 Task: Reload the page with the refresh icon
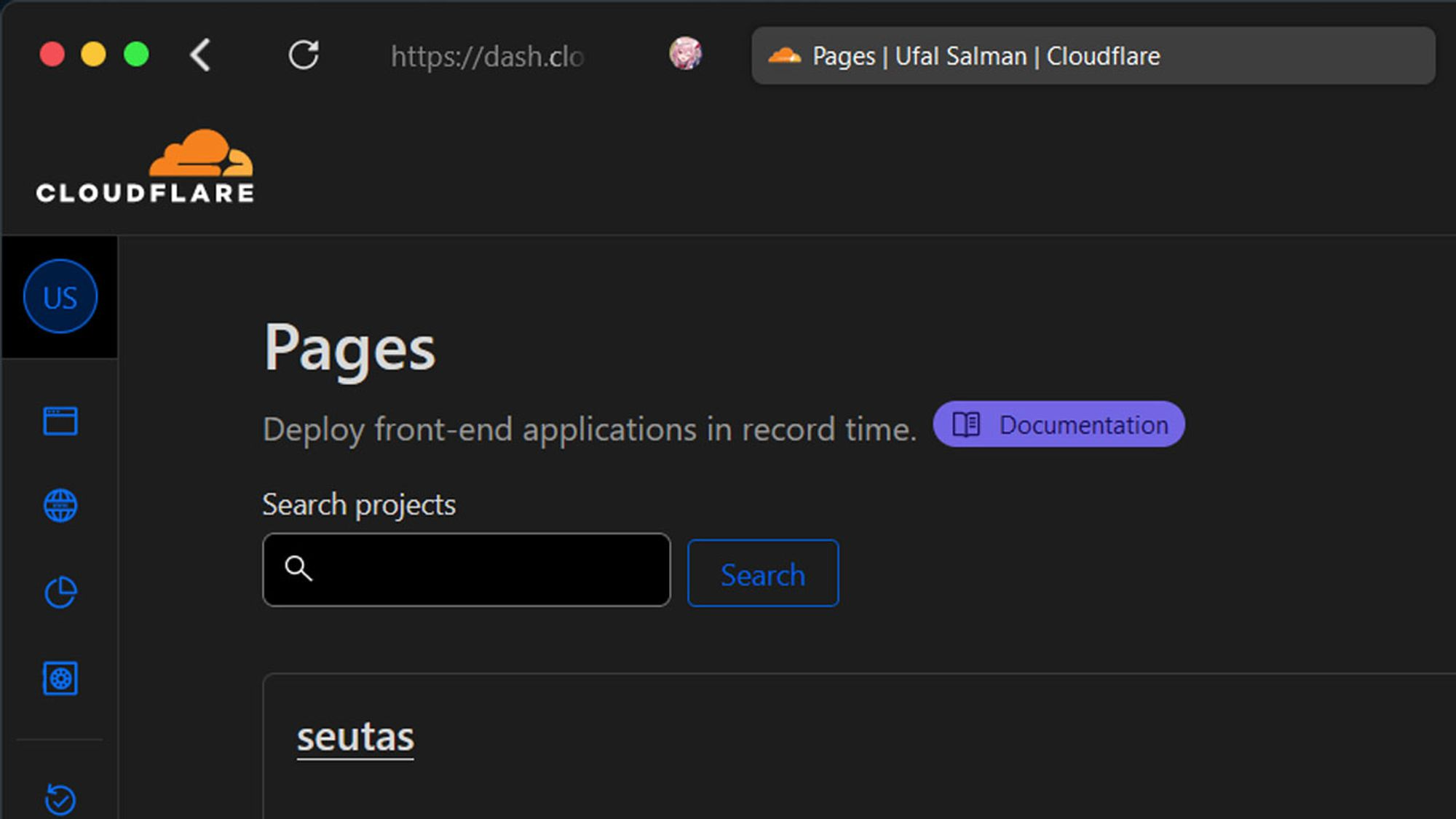coord(304,55)
